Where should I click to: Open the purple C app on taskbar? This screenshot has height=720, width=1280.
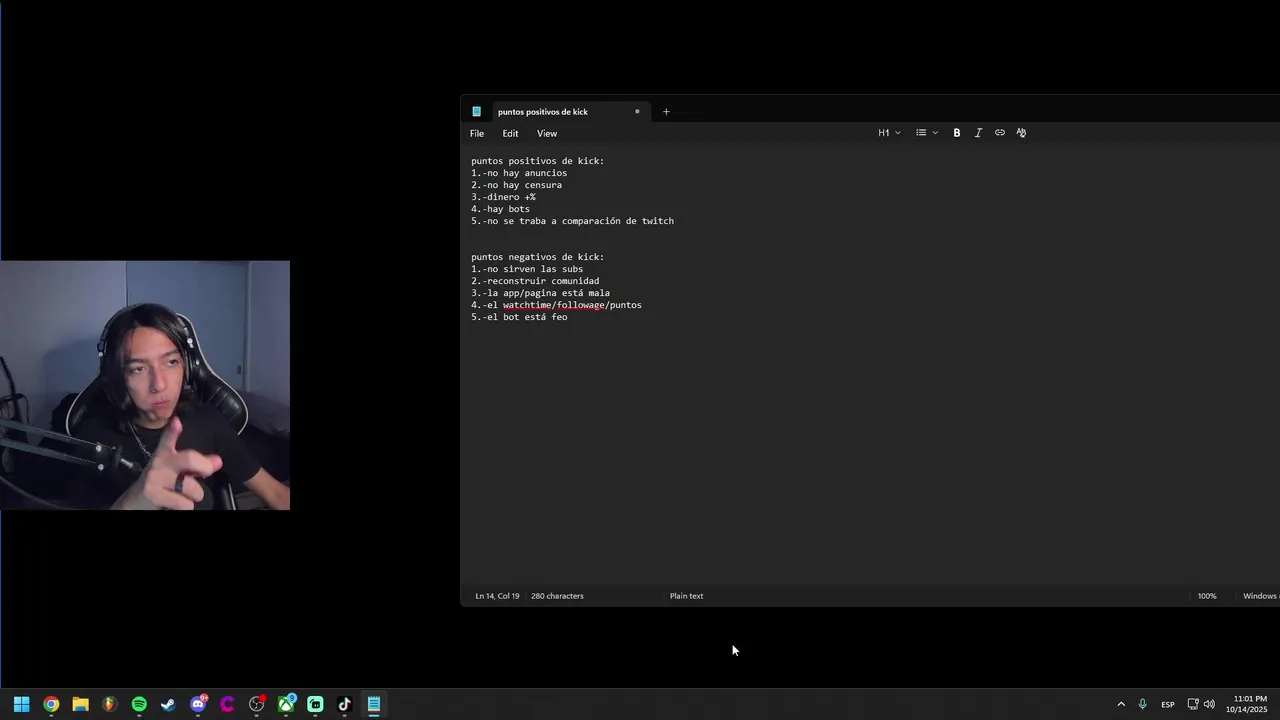tap(227, 704)
